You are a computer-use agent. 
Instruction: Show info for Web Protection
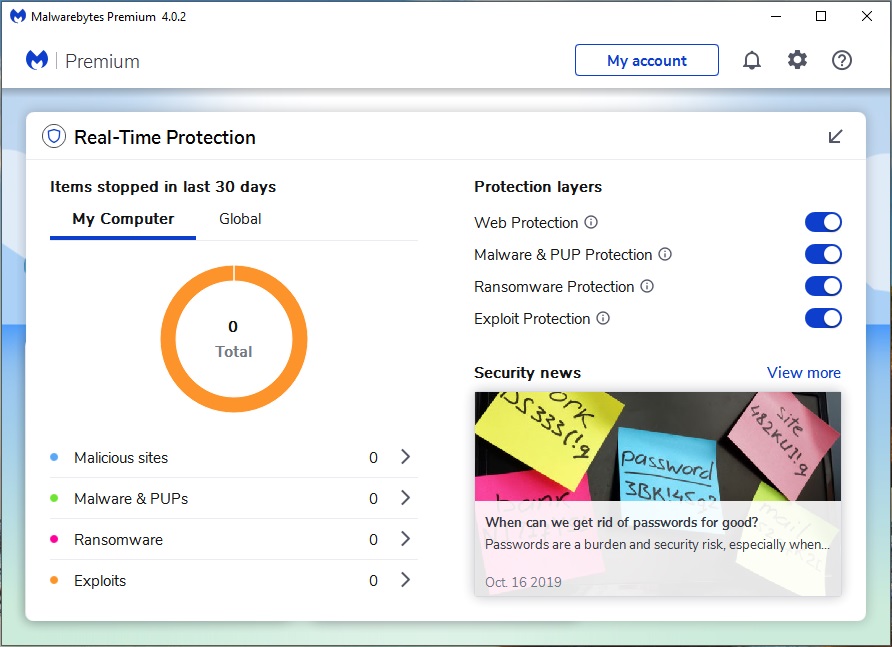591,222
